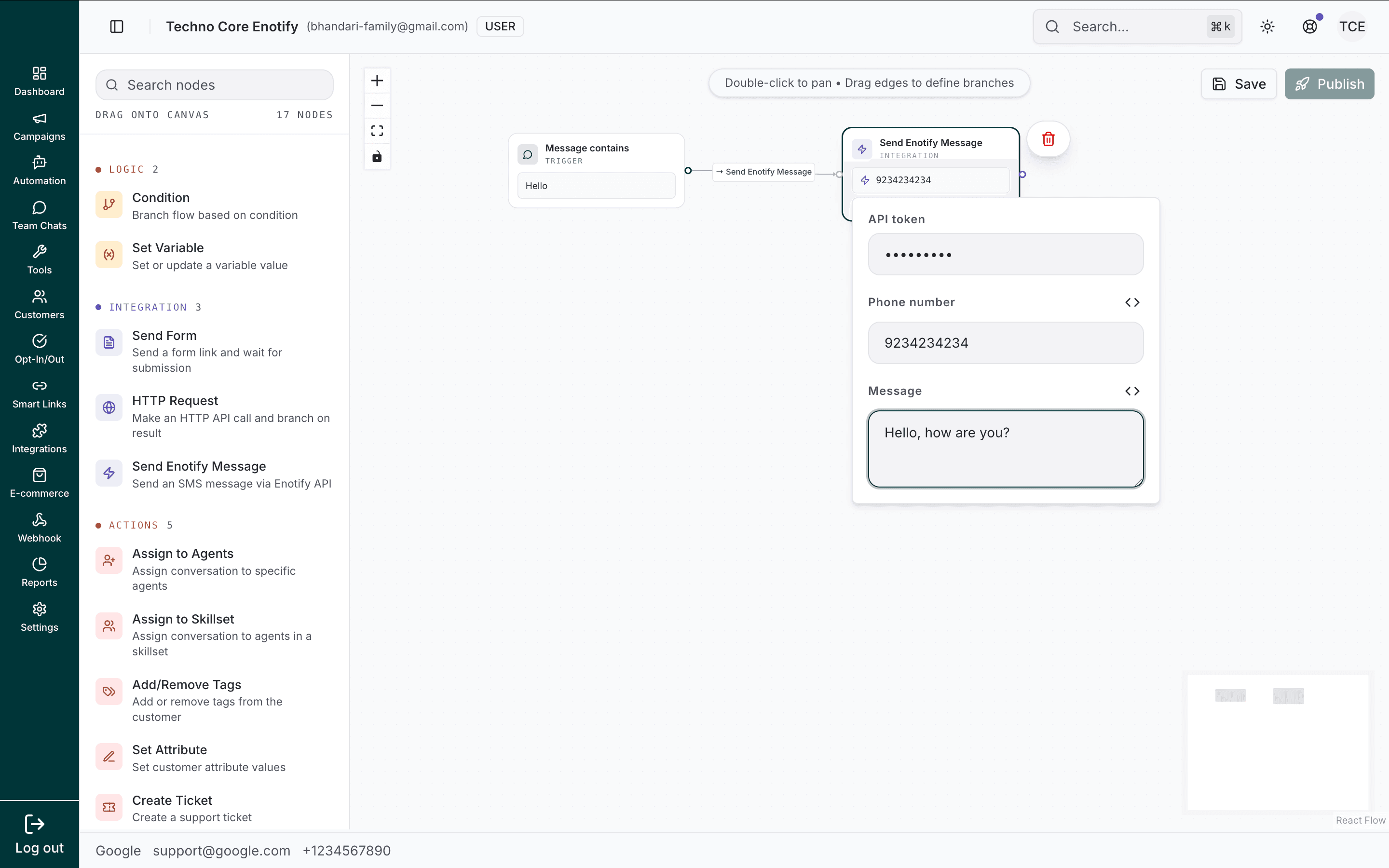This screenshot has height=868, width=1389.
Task: Click the Send Enotify Message edge label
Action: pyautogui.click(x=763, y=172)
